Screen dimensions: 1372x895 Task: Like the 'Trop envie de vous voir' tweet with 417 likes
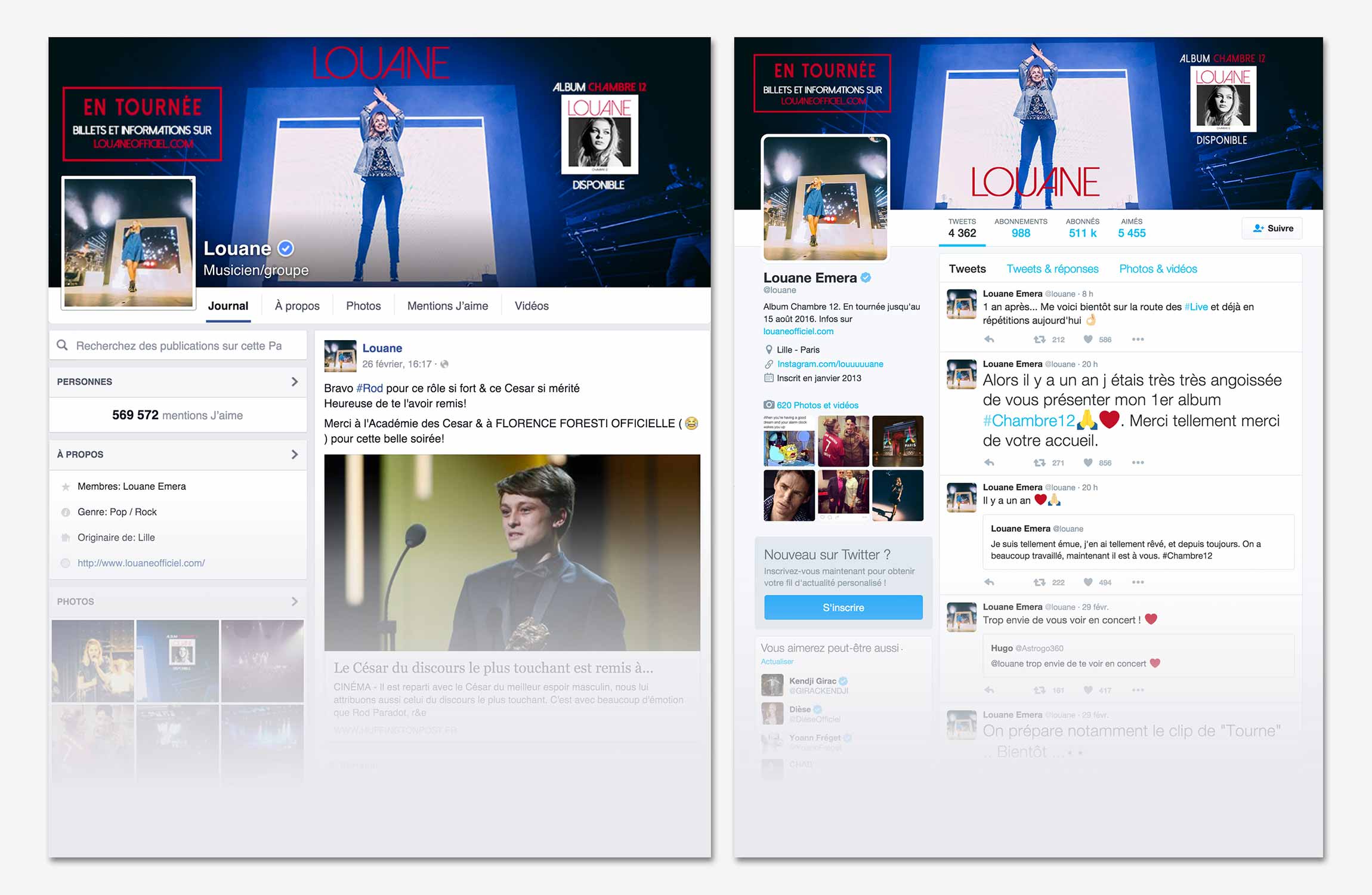(1088, 690)
